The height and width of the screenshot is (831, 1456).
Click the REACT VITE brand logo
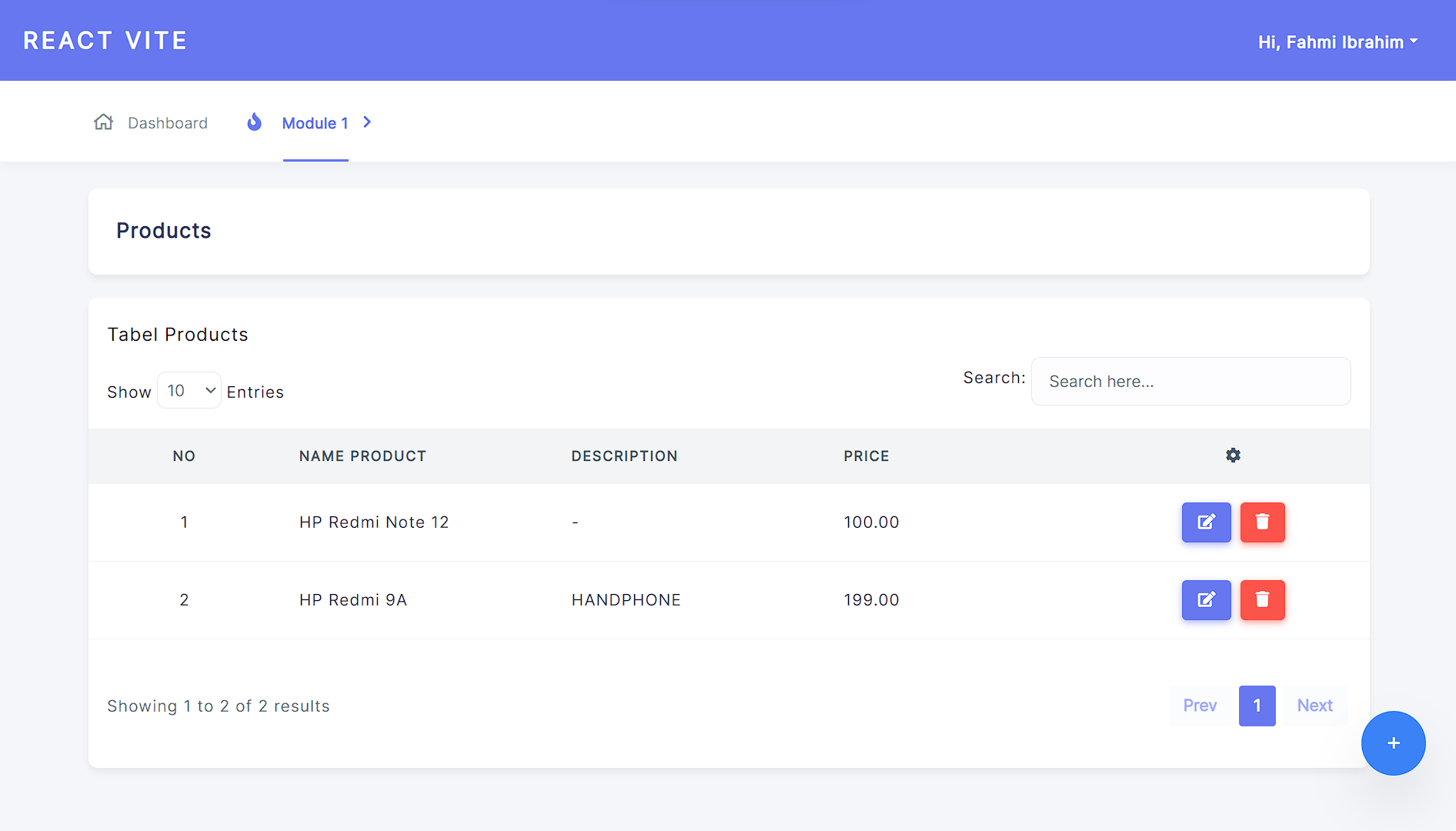pyautogui.click(x=105, y=41)
